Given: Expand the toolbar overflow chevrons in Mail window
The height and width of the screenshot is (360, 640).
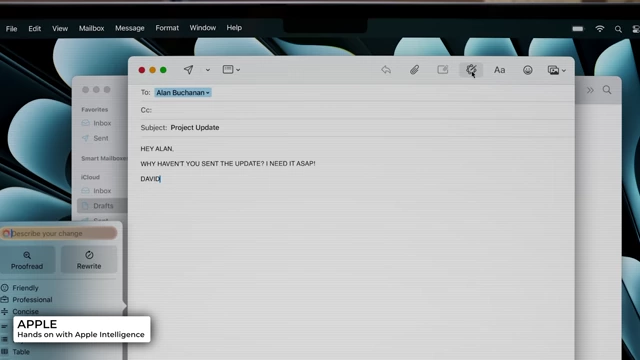Looking at the screenshot, I should (x=590, y=90).
